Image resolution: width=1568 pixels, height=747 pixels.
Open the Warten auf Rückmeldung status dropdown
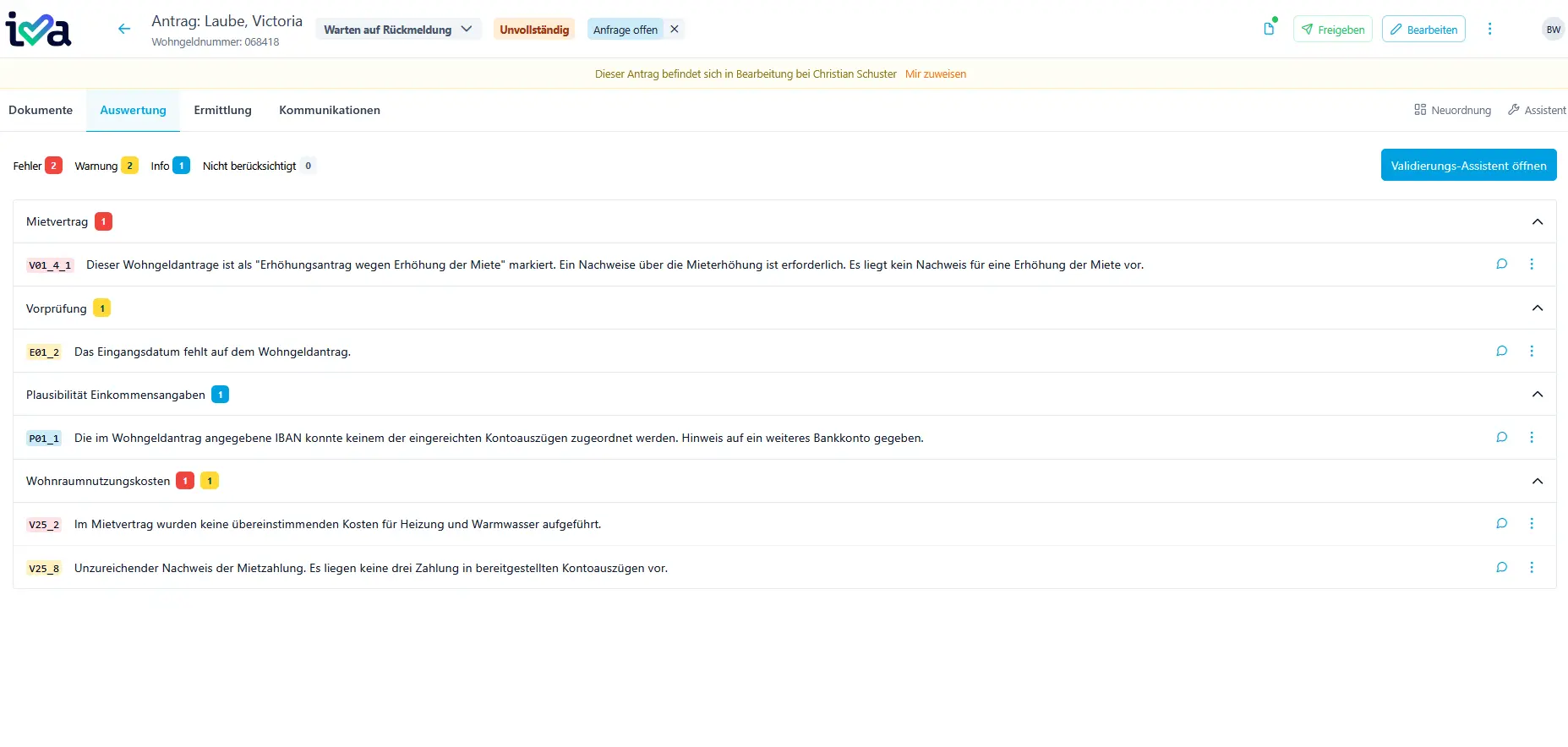tap(398, 30)
